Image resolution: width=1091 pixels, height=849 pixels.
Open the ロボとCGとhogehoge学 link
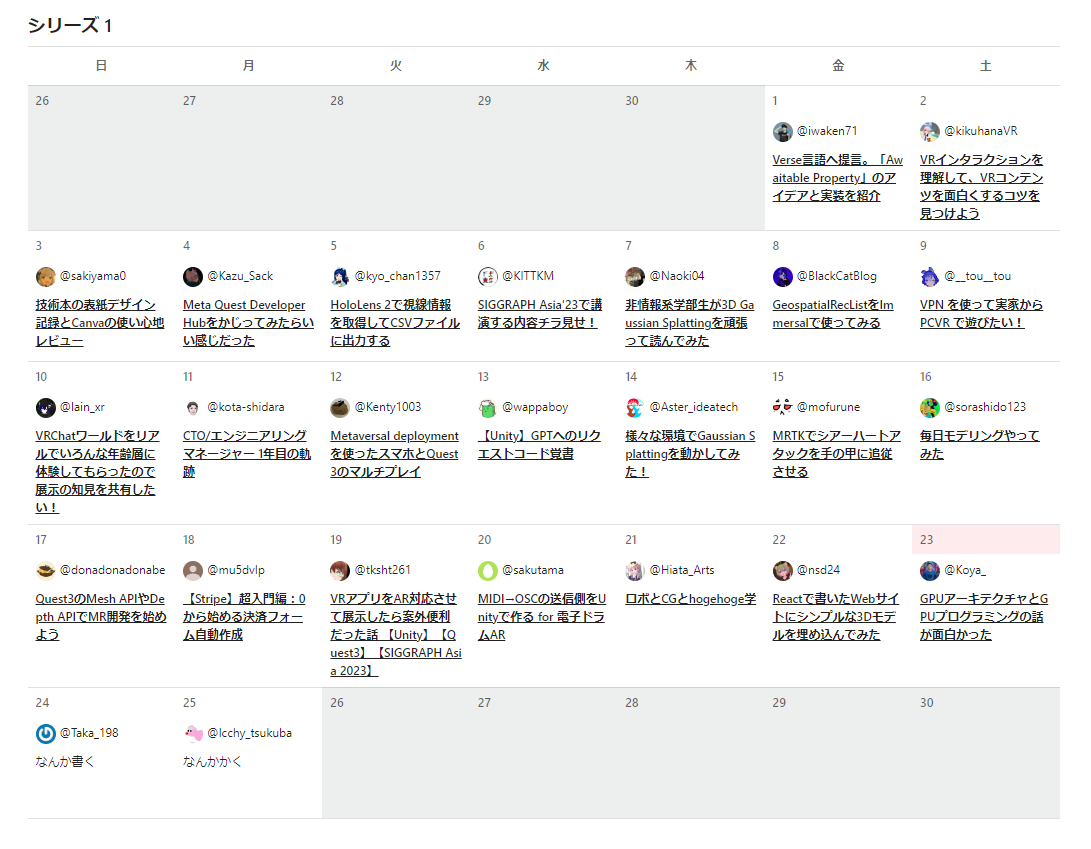click(x=690, y=599)
